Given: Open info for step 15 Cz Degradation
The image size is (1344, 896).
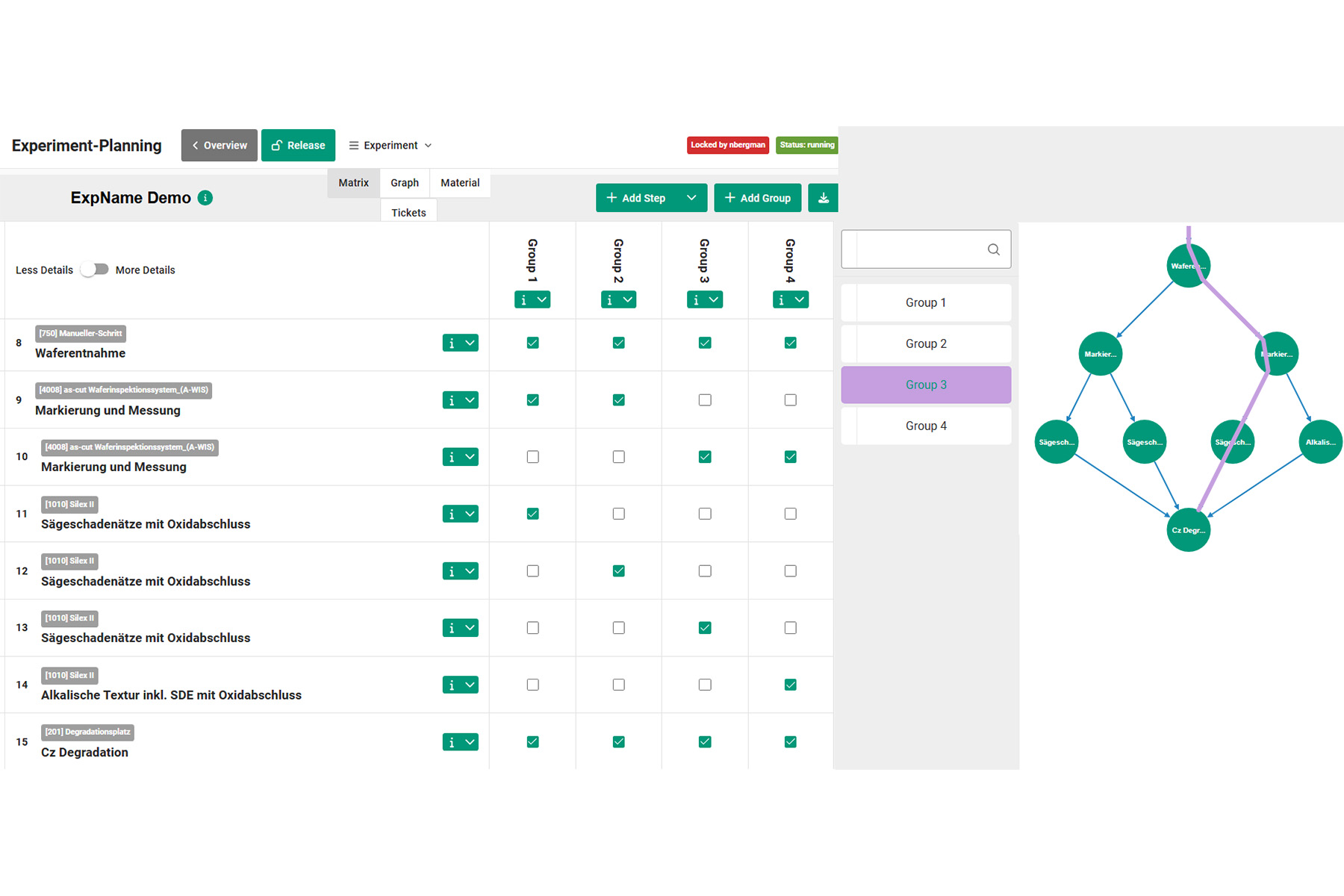Looking at the screenshot, I should pos(452,742).
